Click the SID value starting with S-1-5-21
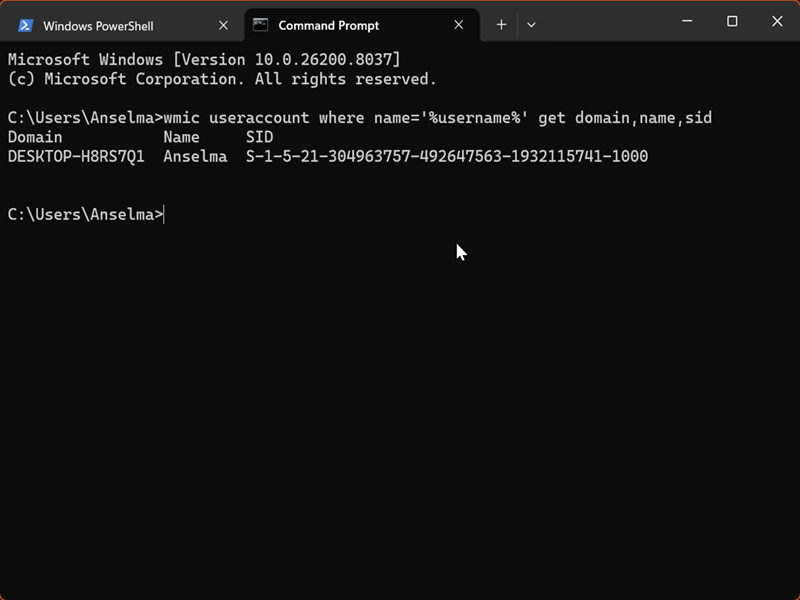800x600 pixels. (446, 156)
